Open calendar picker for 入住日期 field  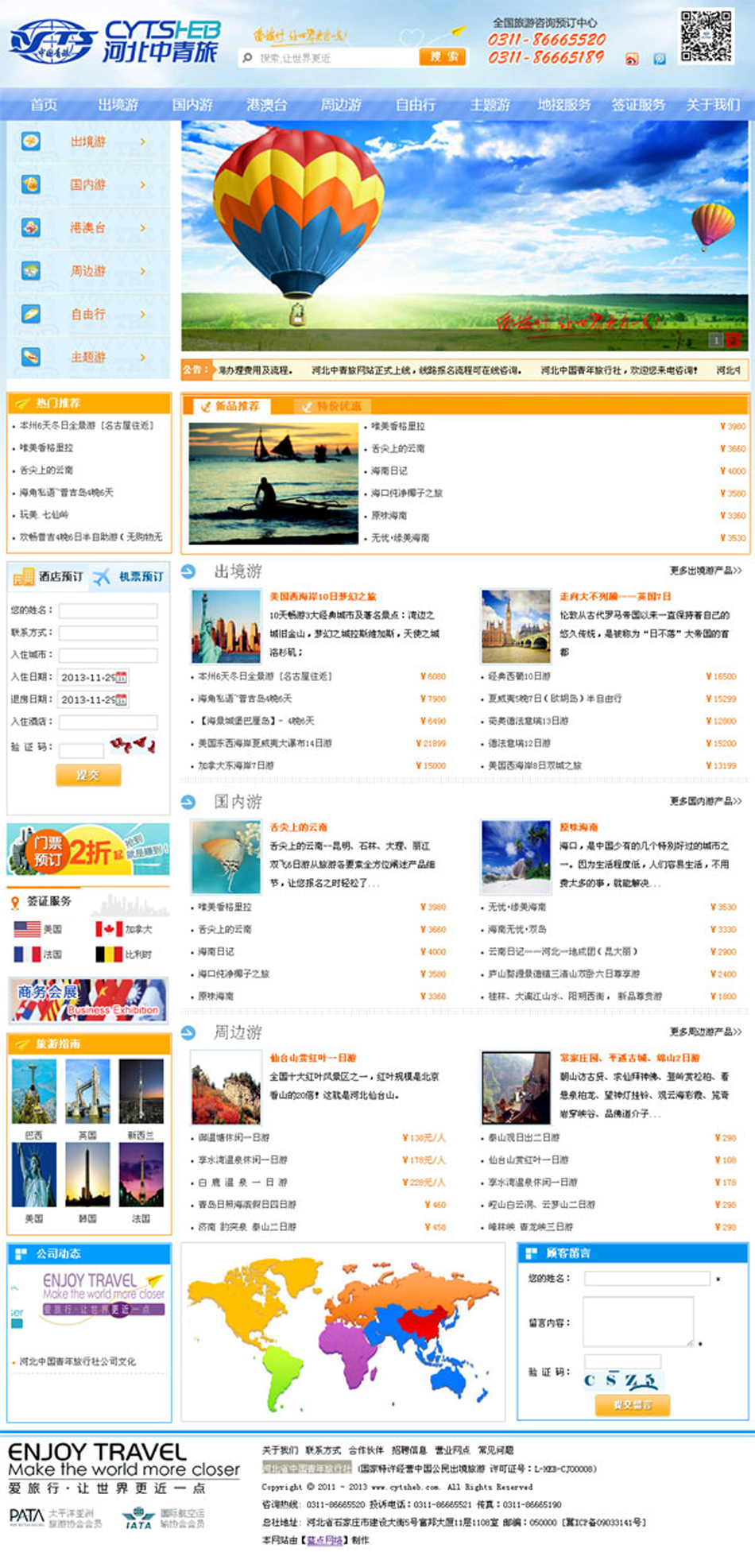pos(122,677)
